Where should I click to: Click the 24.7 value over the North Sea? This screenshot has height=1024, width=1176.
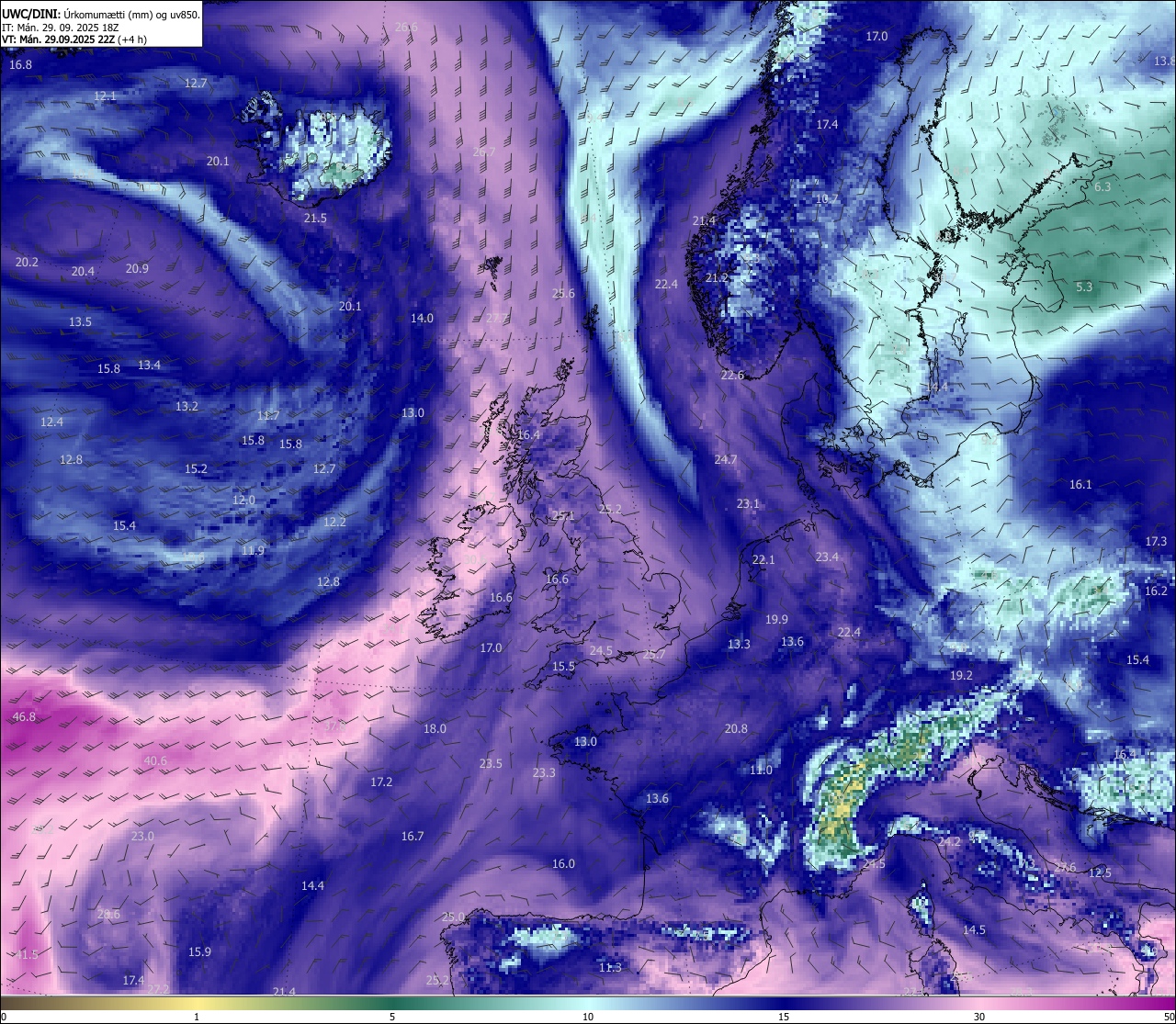pos(726,459)
